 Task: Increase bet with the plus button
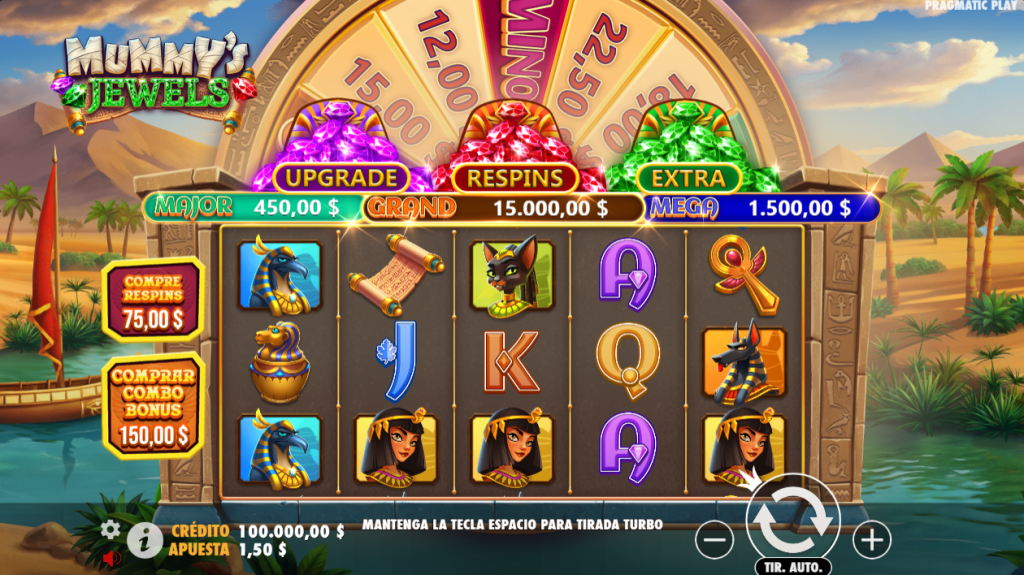(872, 540)
